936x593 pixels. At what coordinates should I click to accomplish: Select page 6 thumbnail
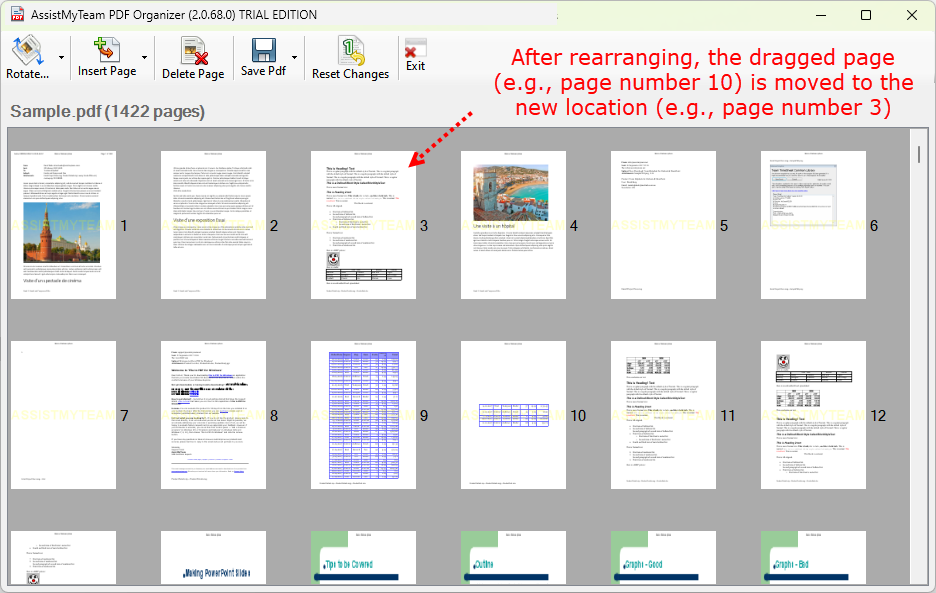tap(813, 225)
